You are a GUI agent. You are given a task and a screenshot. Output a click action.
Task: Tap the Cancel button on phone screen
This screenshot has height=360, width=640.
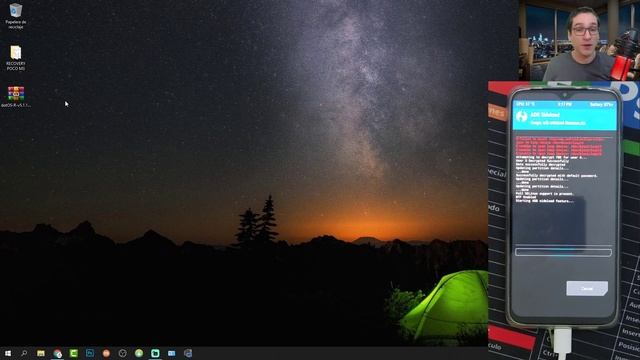coord(587,289)
